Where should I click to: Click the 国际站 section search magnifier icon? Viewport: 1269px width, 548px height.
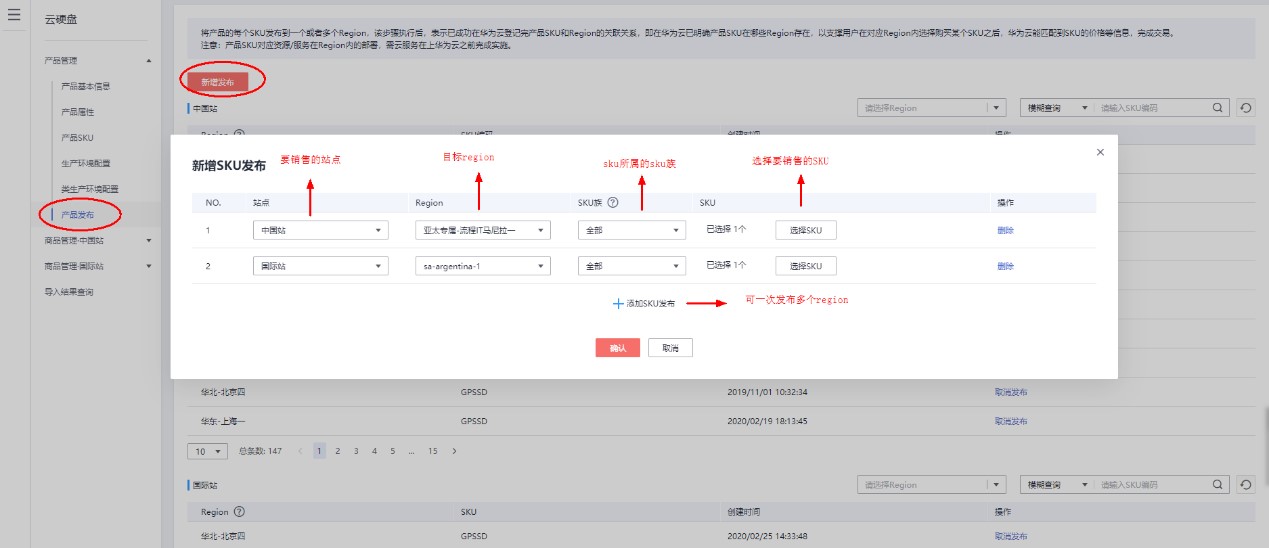(1218, 484)
